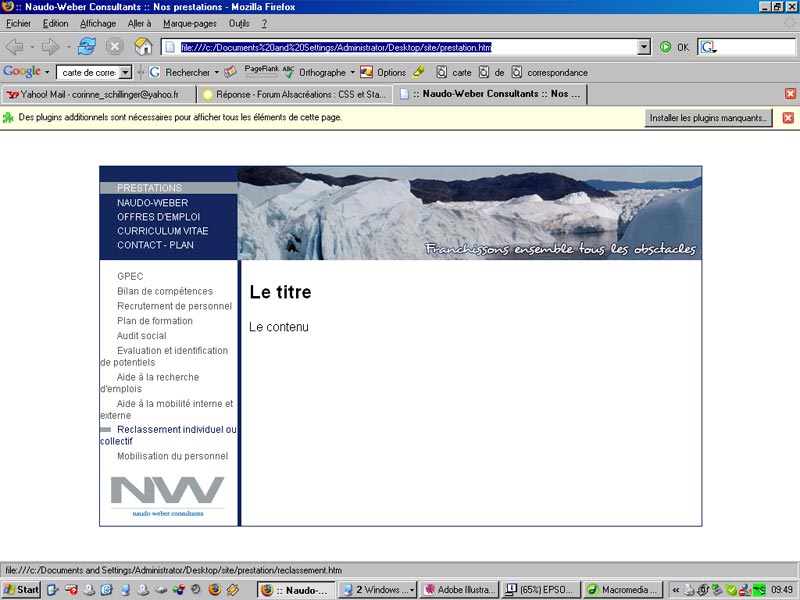800x600 pixels.
Task: Open the Bilan de compétences link
Action: point(165,291)
